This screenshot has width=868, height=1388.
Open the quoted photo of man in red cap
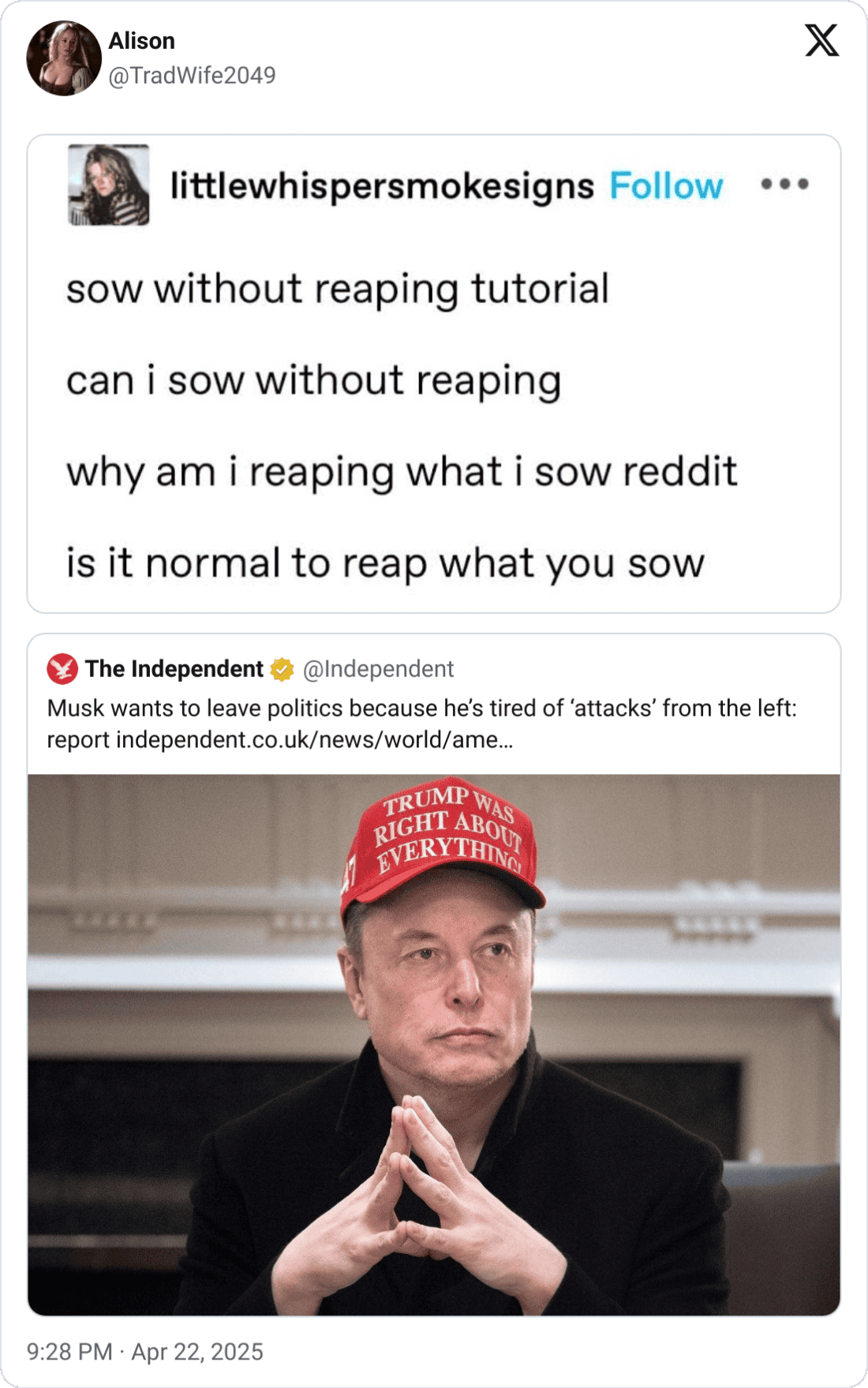pos(434,1045)
